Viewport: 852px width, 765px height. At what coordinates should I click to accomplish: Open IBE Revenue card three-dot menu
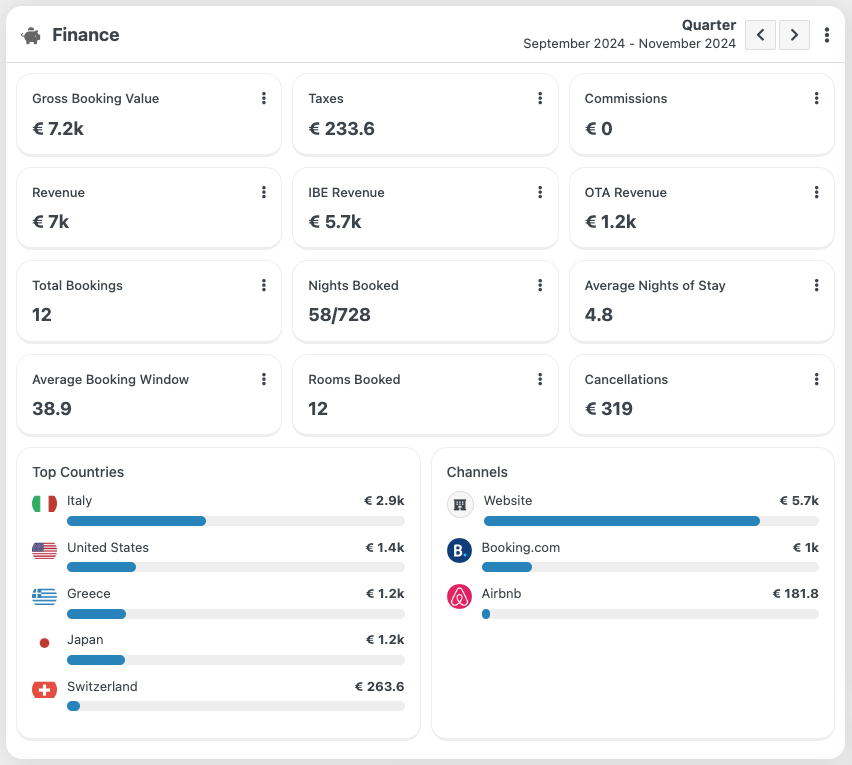(540, 192)
